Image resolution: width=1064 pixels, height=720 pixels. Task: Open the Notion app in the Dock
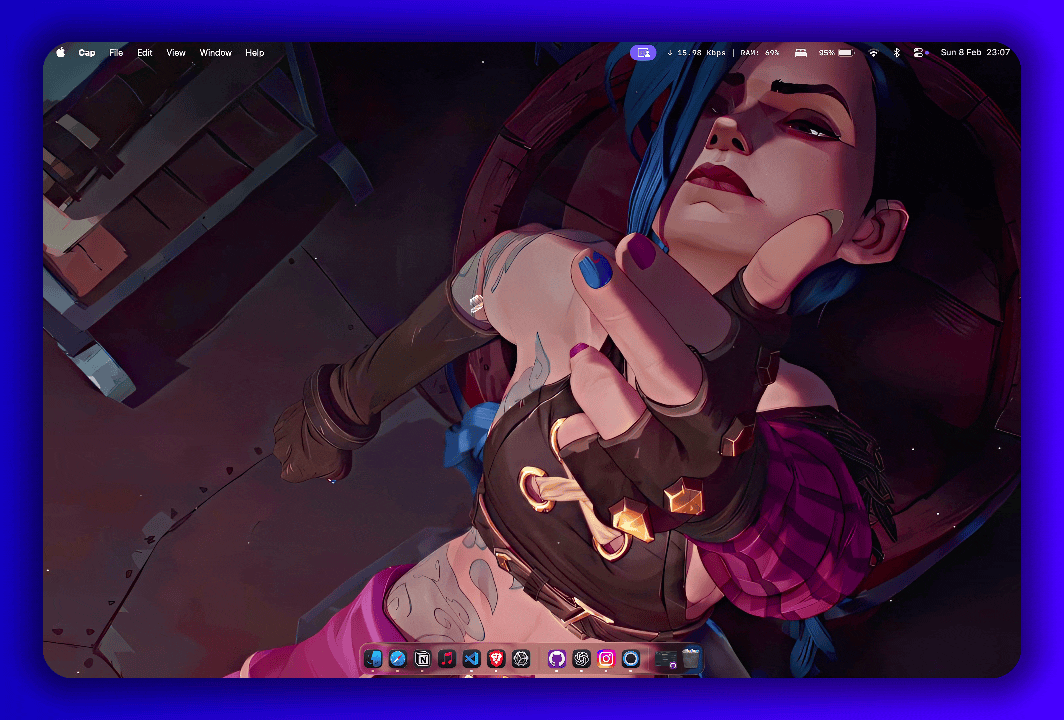pyautogui.click(x=424, y=659)
